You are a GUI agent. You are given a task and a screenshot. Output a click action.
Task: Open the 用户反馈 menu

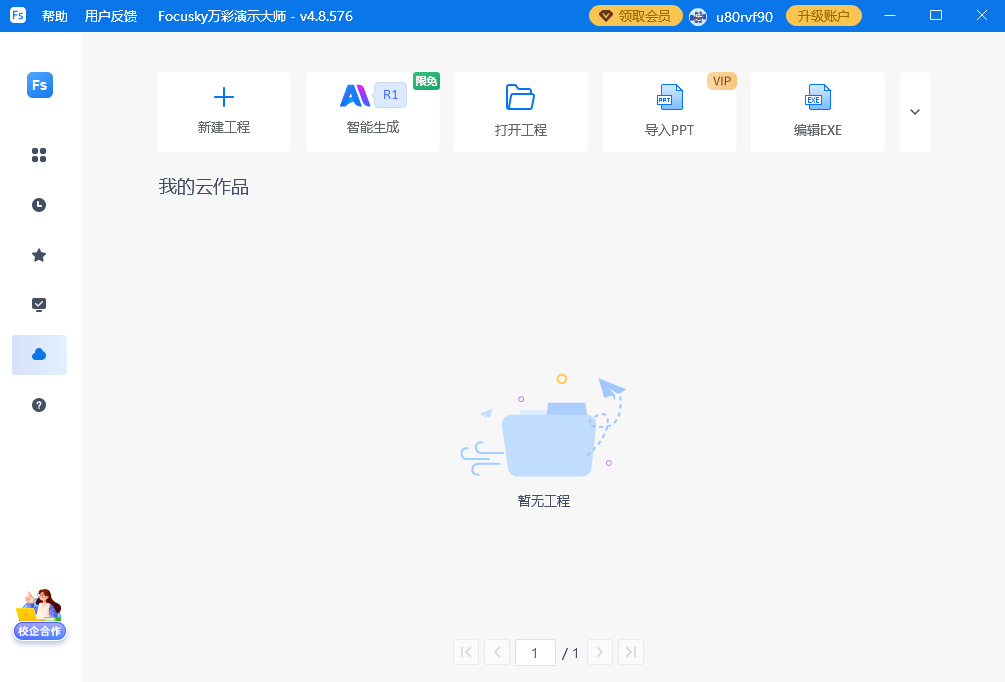[111, 16]
